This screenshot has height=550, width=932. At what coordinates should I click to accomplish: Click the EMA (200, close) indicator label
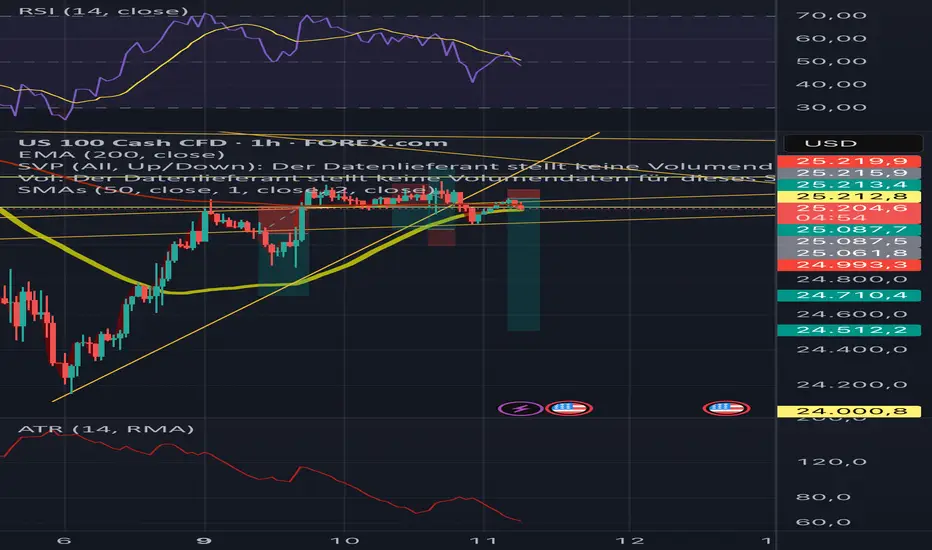[121, 155]
